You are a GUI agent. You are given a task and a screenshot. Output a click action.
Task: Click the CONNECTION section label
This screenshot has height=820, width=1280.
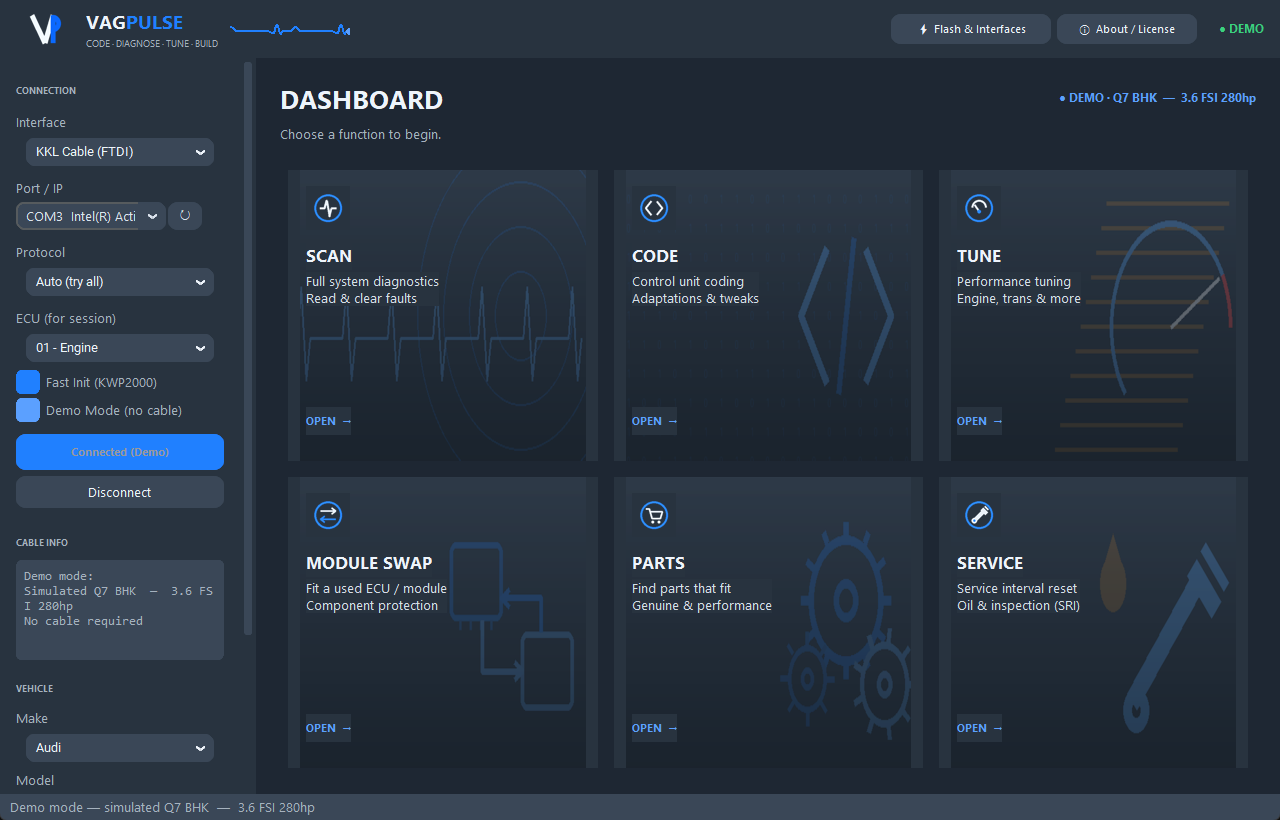coord(46,91)
